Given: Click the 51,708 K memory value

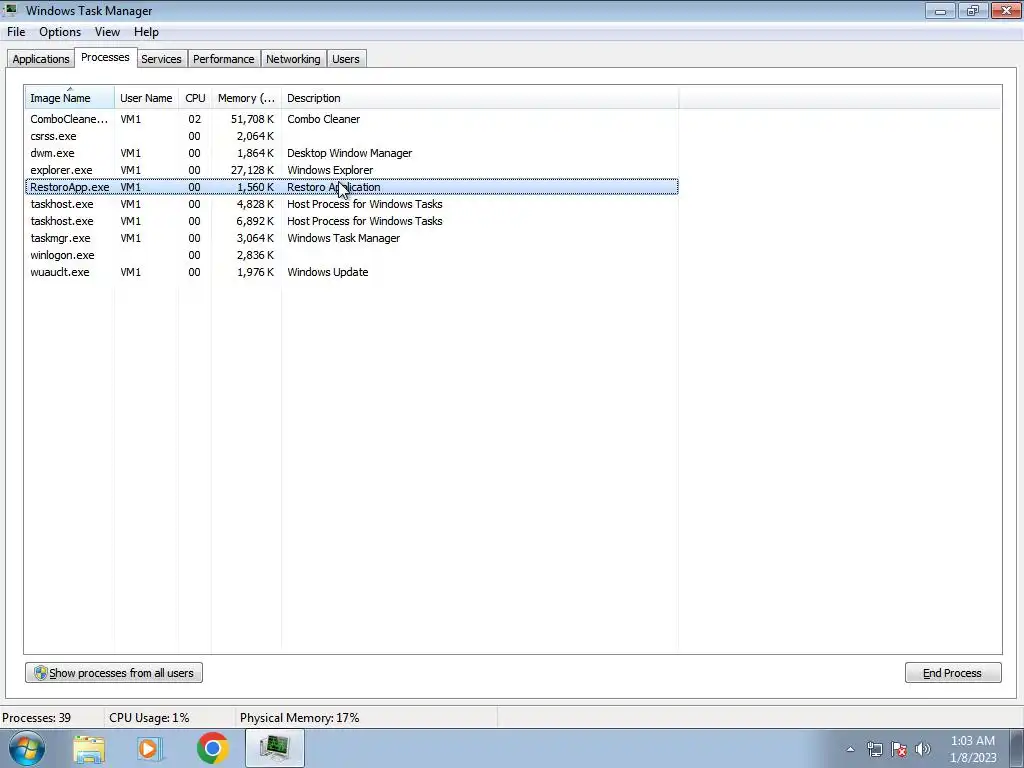Looking at the screenshot, I should pyautogui.click(x=252, y=119).
